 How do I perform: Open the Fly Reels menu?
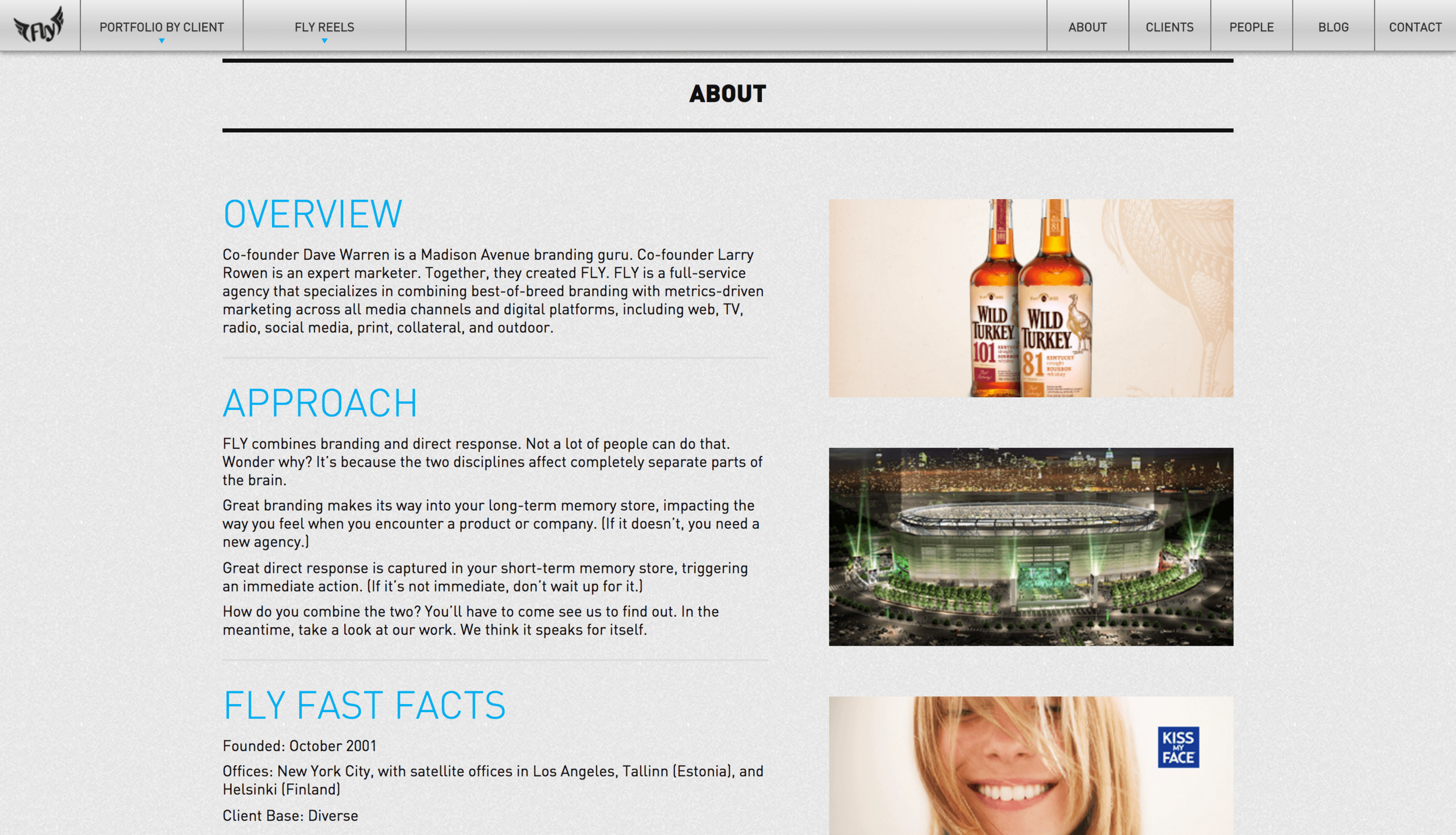coord(324,27)
